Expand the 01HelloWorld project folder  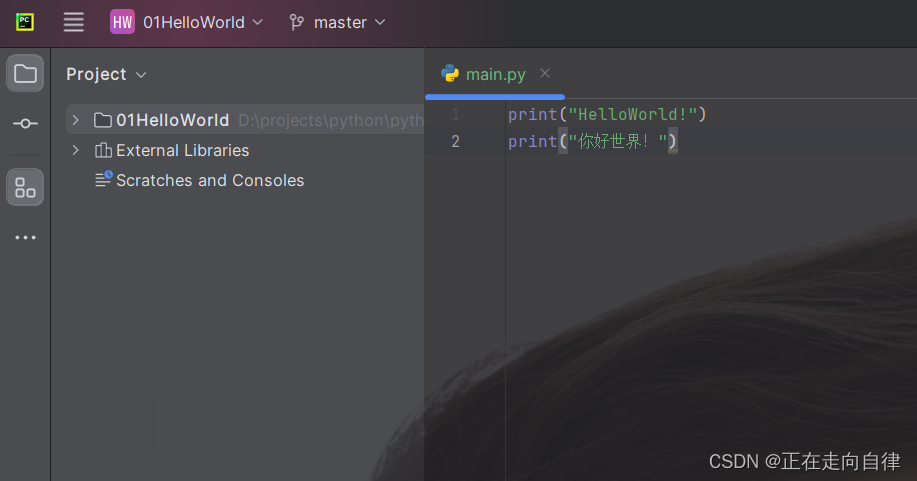click(x=75, y=120)
